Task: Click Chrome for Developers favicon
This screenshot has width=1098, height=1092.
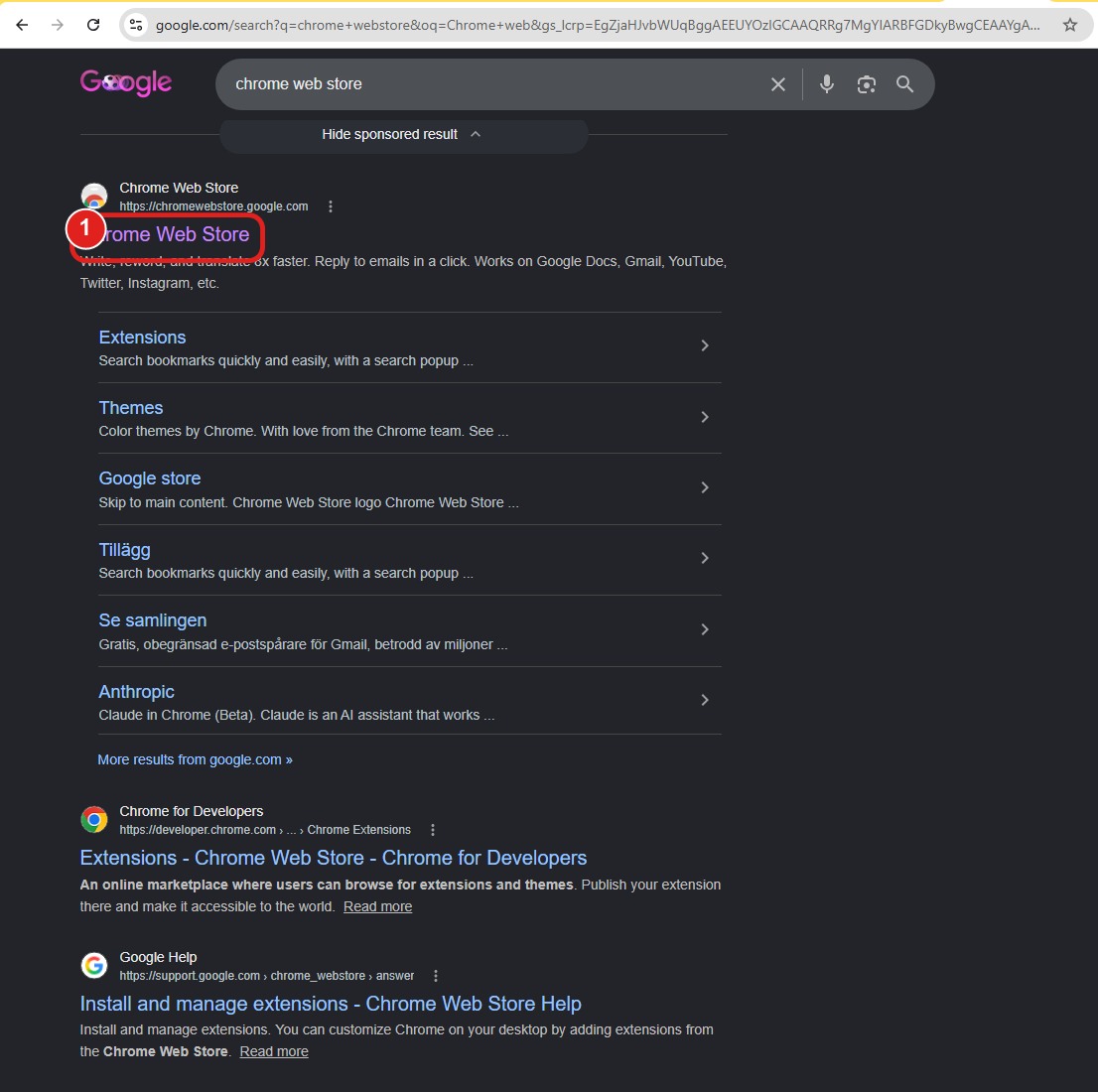Action: 94,820
